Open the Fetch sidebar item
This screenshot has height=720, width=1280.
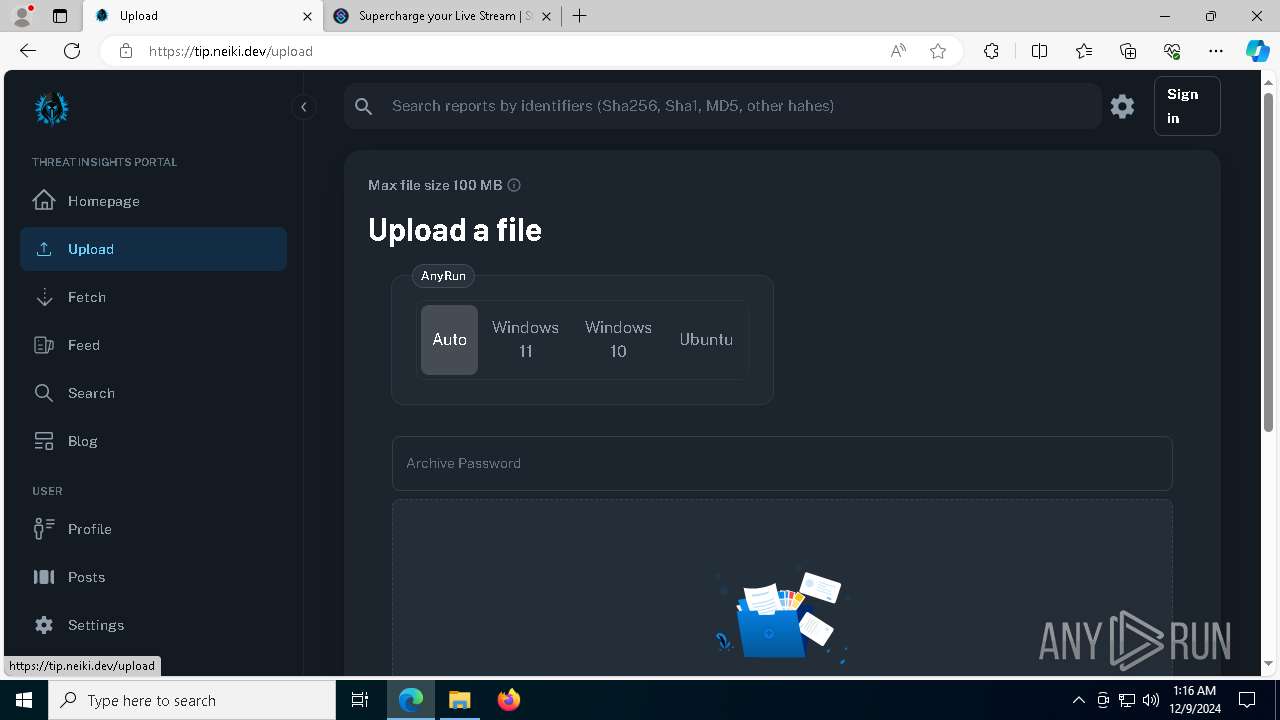(x=153, y=297)
